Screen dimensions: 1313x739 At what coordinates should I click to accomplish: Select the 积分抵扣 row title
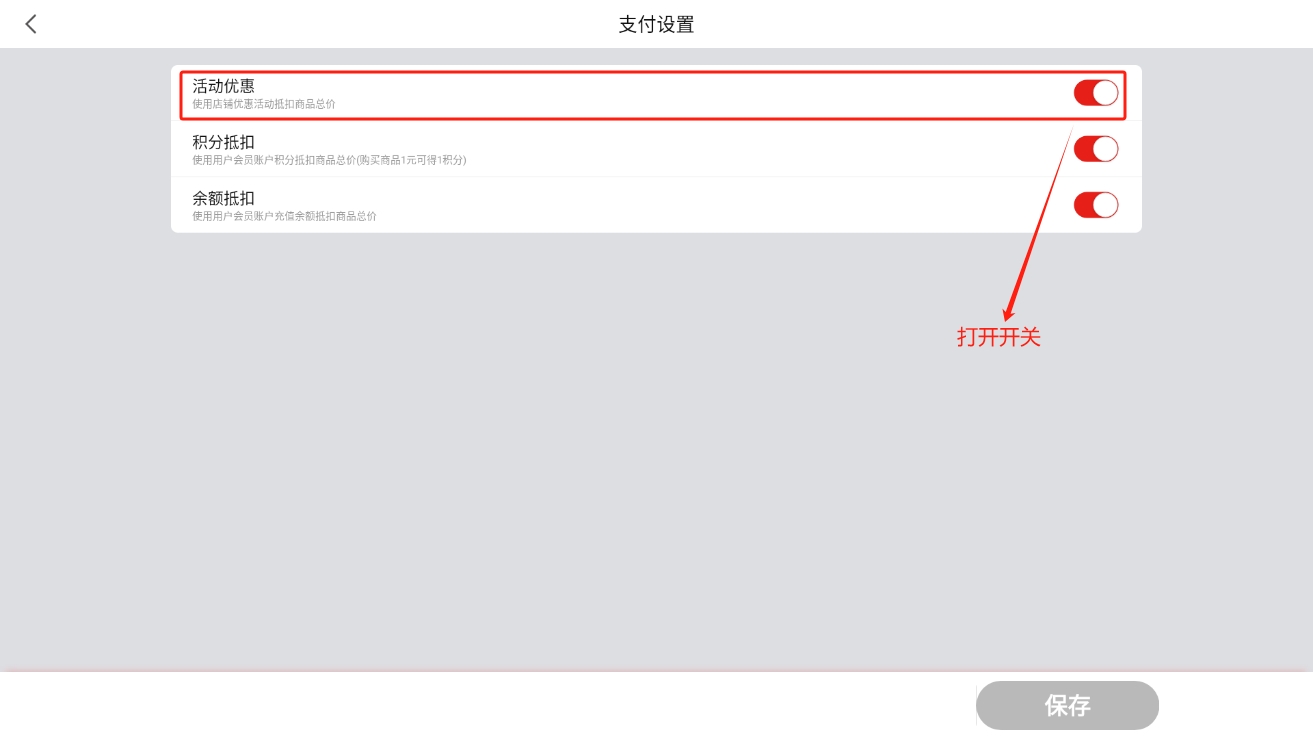coord(223,142)
